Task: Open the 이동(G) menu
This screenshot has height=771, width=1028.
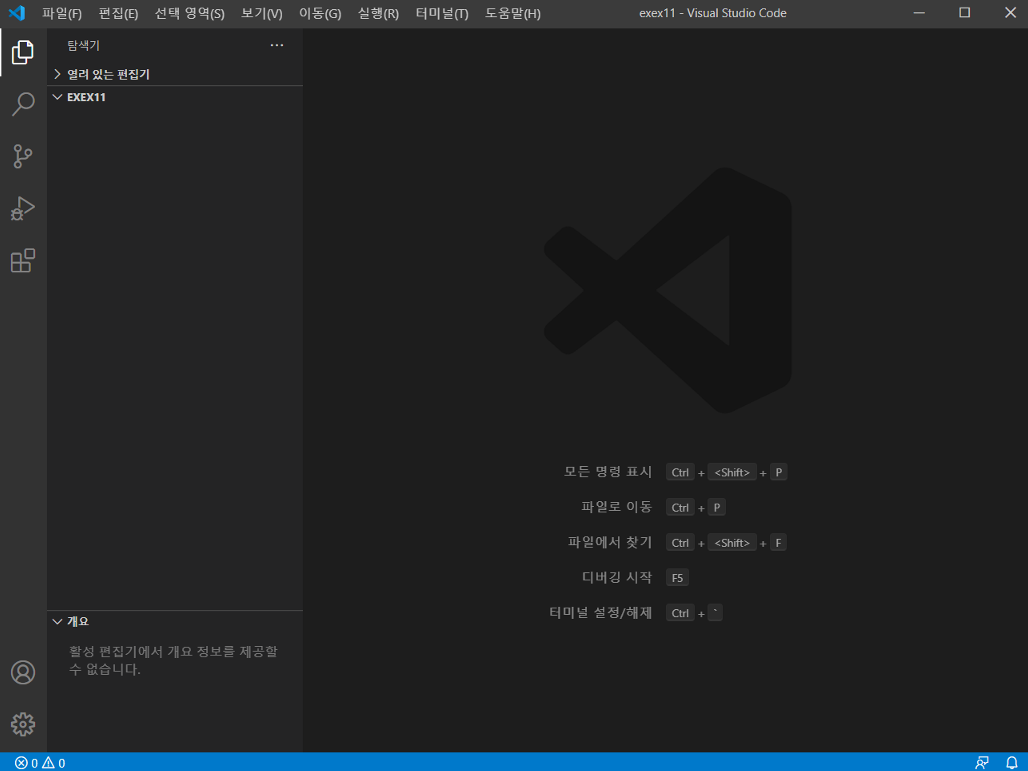Action: [x=320, y=13]
